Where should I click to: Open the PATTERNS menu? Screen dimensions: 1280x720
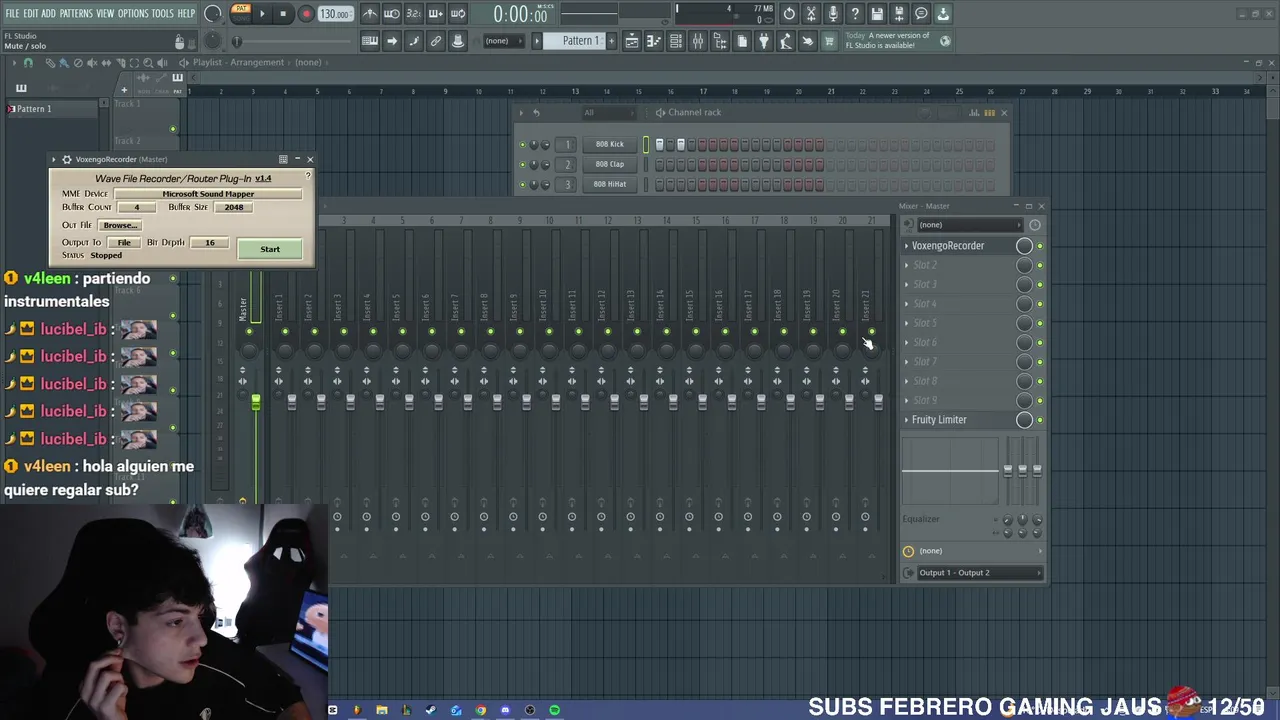[76, 14]
